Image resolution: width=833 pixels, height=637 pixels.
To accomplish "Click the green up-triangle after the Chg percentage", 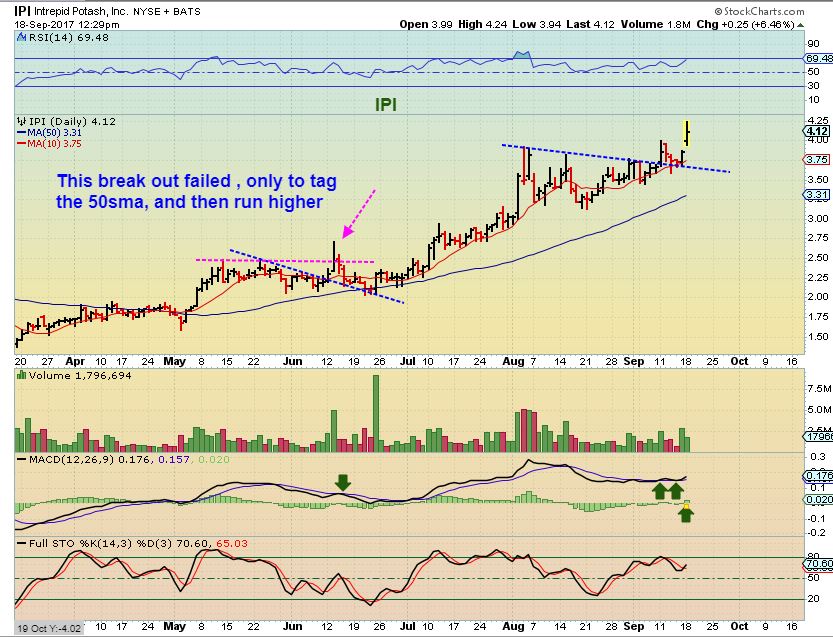I will click(800, 25).
